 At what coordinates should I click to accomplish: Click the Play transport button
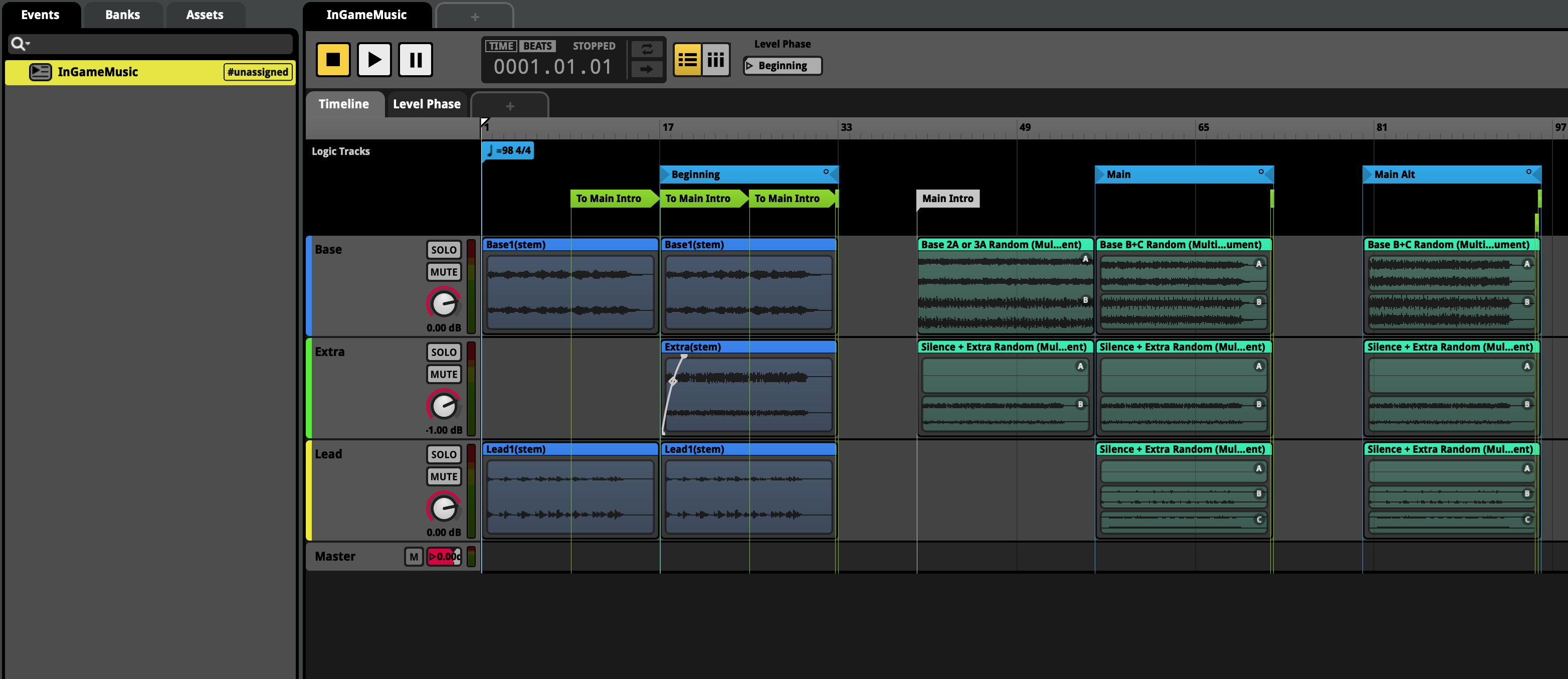pos(374,60)
